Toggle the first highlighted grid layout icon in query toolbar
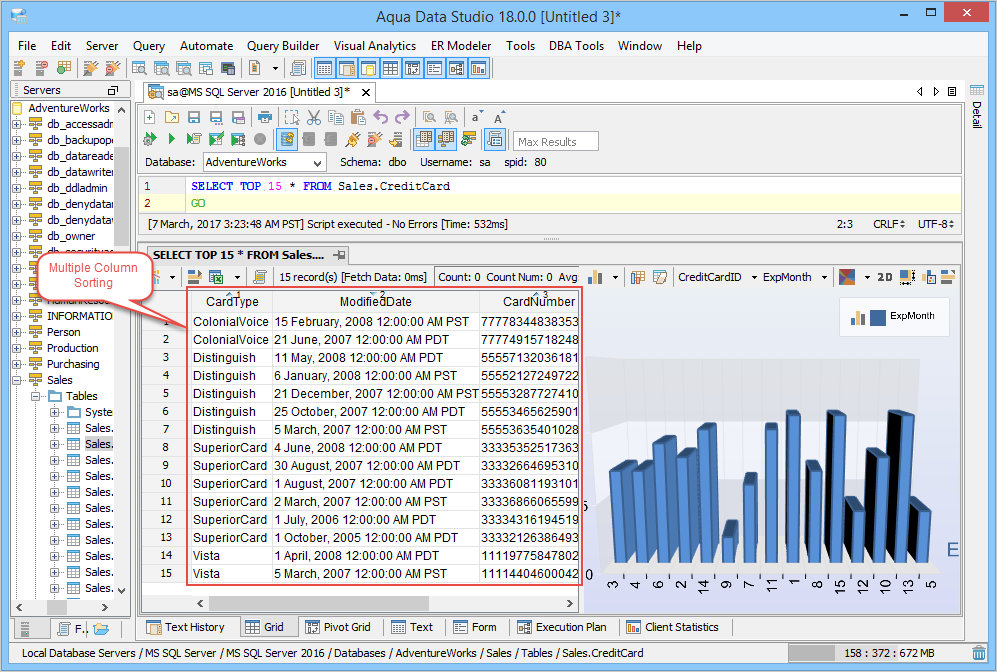Image resolution: width=997 pixels, height=672 pixels. [424, 139]
